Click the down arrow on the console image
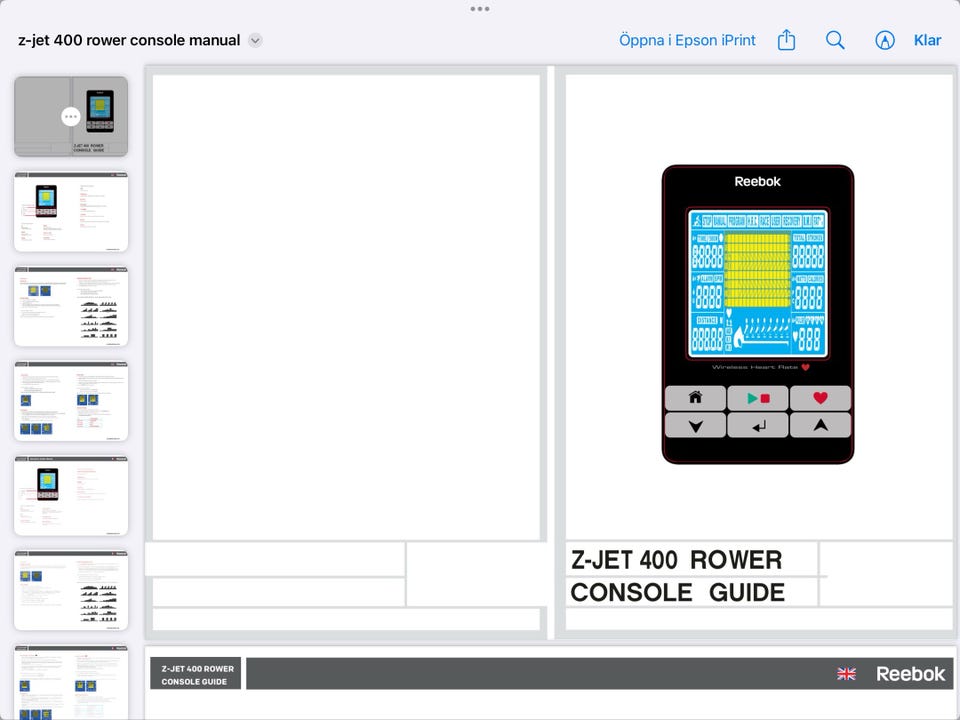Image resolution: width=960 pixels, height=720 pixels. (x=696, y=426)
